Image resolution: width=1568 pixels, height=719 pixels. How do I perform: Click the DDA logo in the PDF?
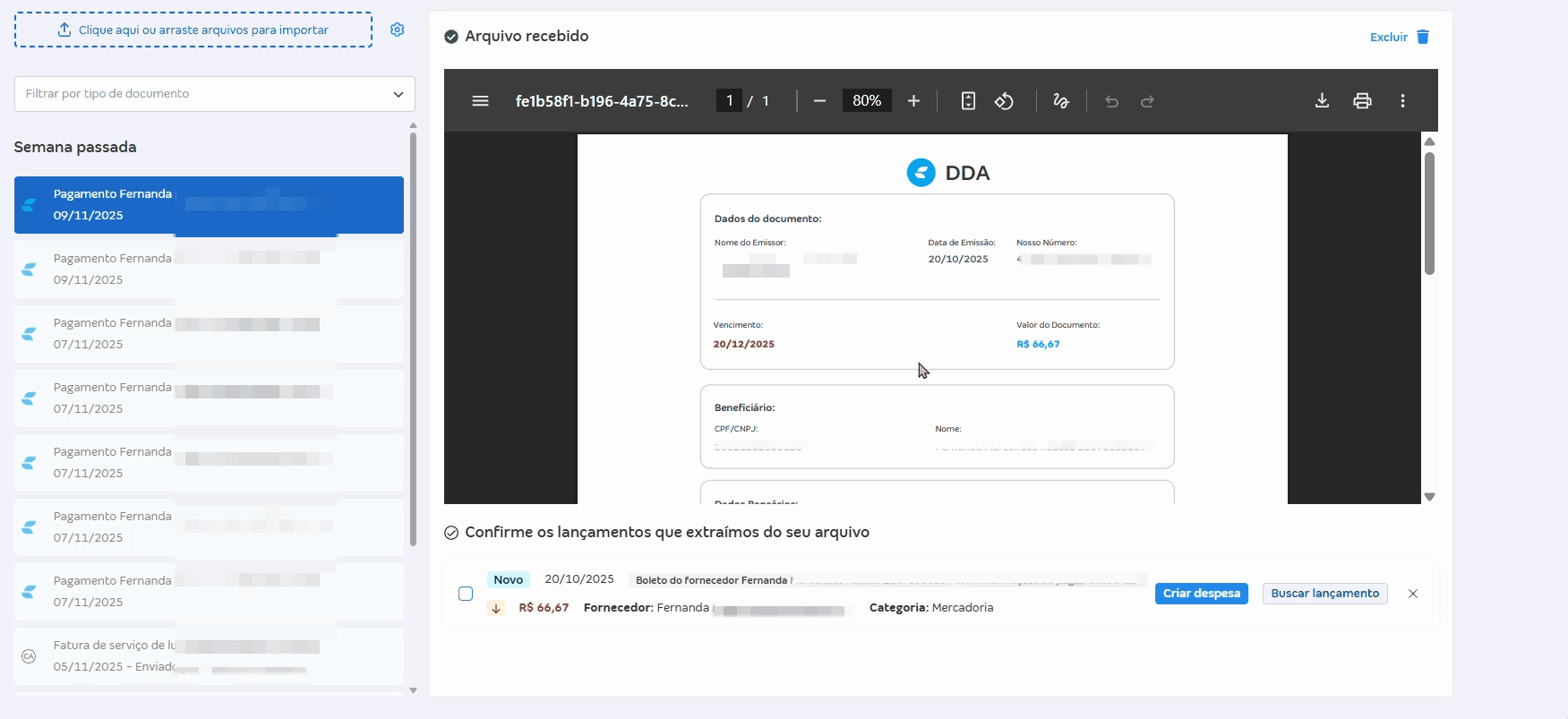pyautogui.click(x=921, y=172)
